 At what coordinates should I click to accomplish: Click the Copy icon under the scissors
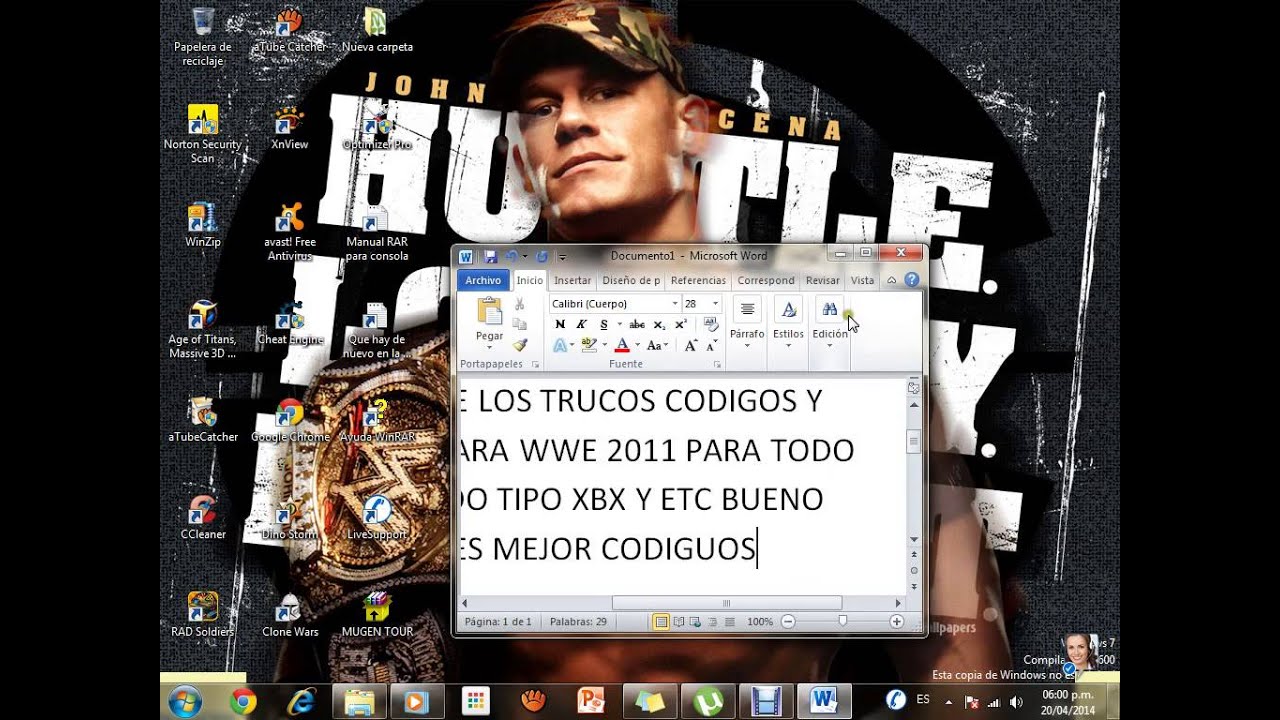[519, 324]
